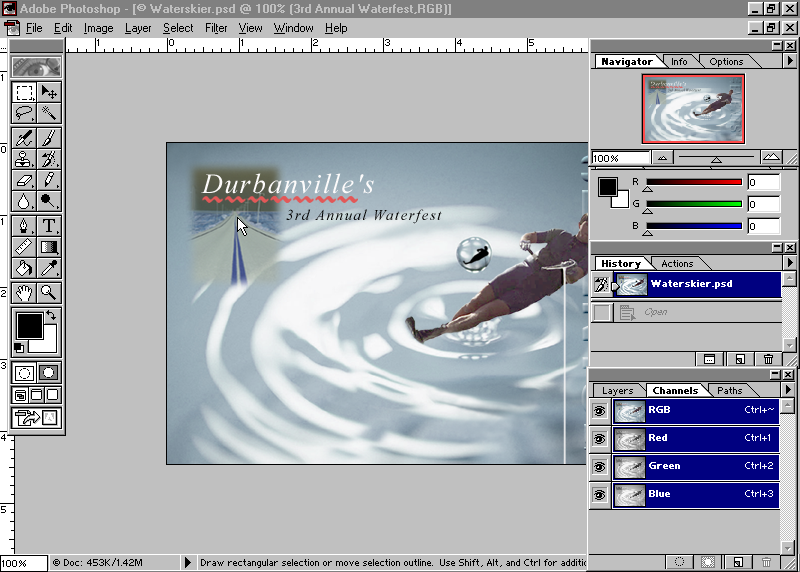
Task: Select the Eyedropper tool
Action: (49, 268)
